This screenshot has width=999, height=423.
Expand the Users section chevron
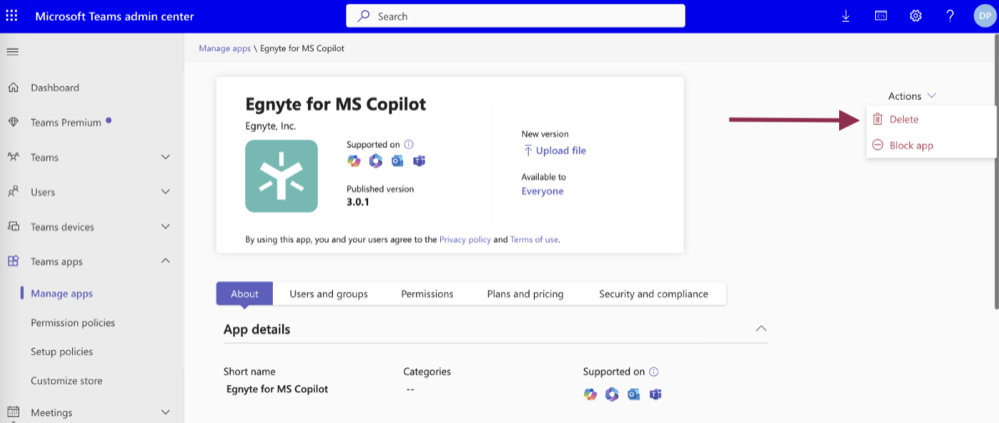[x=166, y=192]
